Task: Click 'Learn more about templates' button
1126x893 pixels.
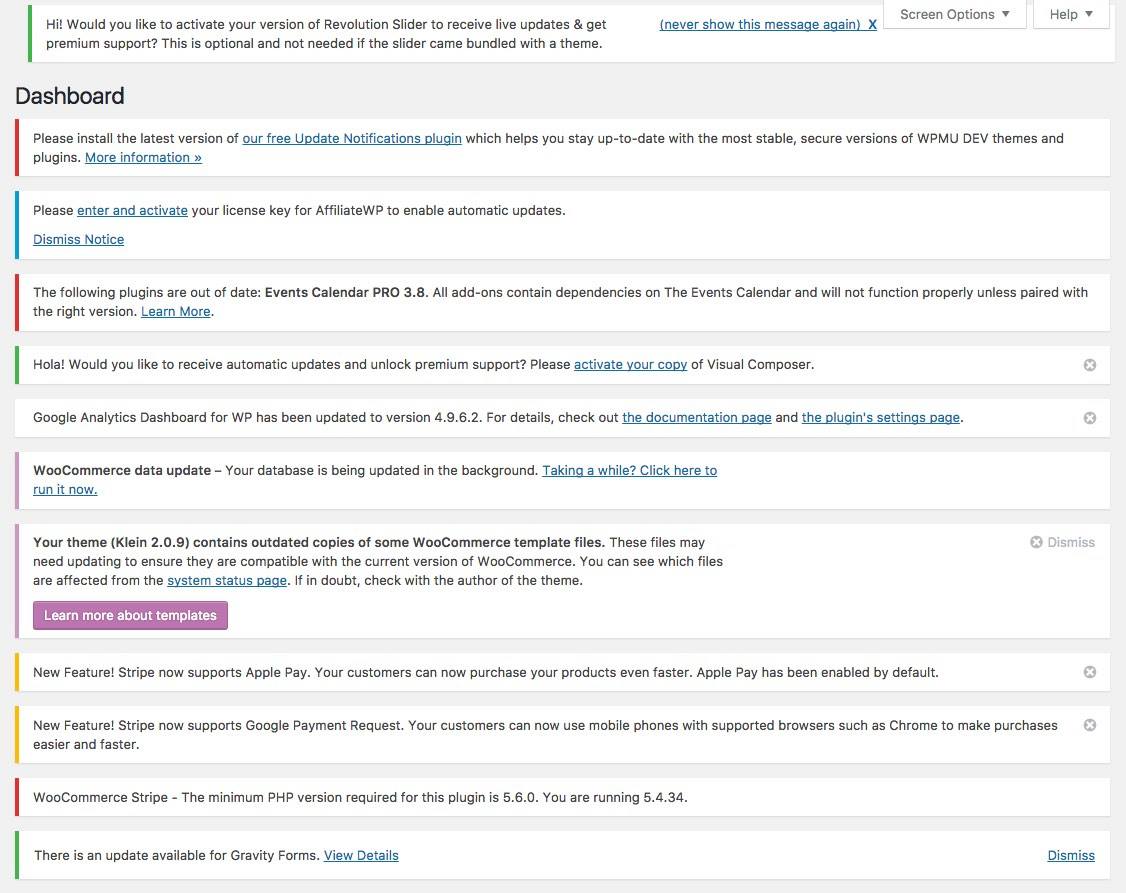Action: tap(130, 615)
